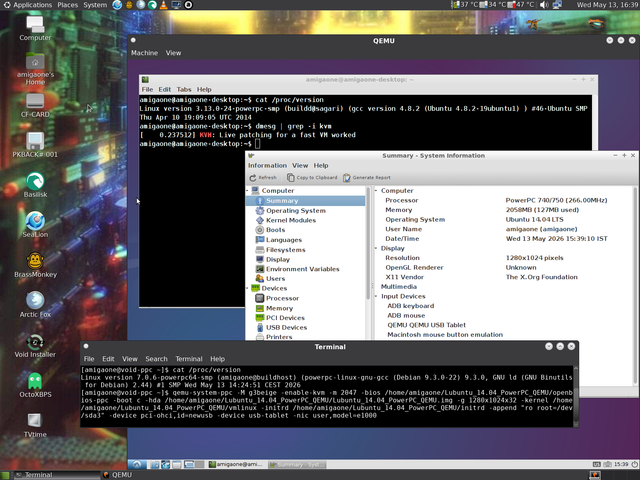Viewport: 640px width, 480px height.
Task: Click the network connection icon in top panel
Action: 557,5
